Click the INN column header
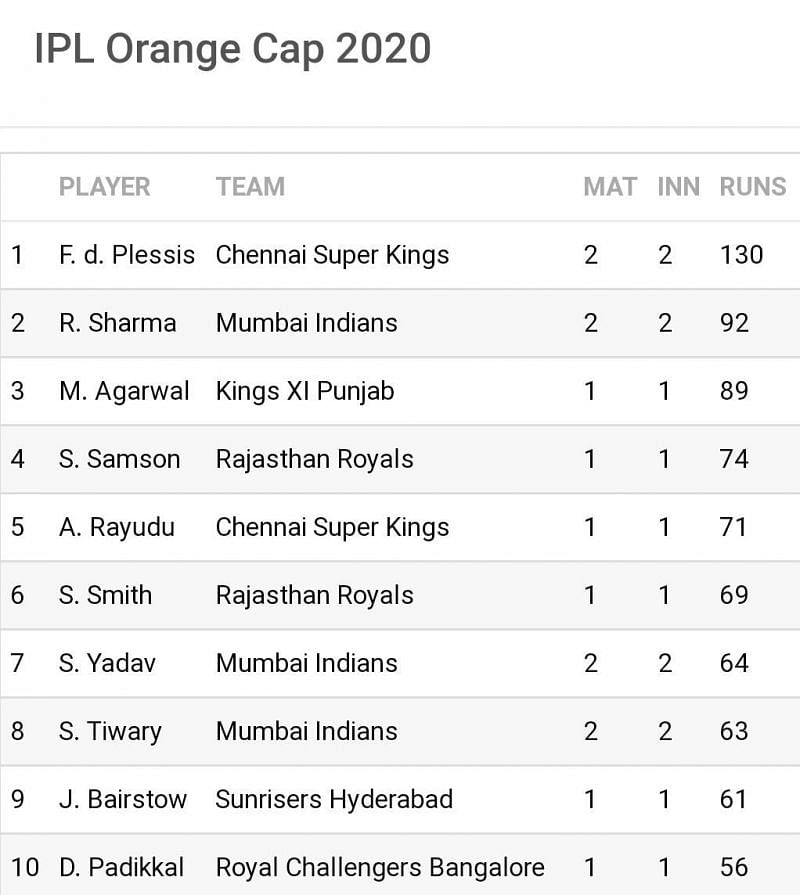Screen dimensions: 800x895 (x=678, y=187)
